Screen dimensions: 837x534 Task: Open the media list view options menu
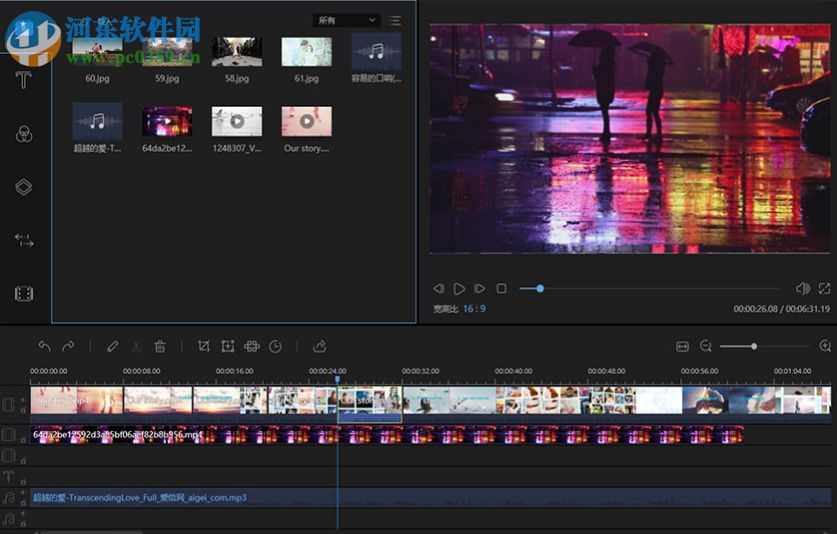click(x=396, y=20)
